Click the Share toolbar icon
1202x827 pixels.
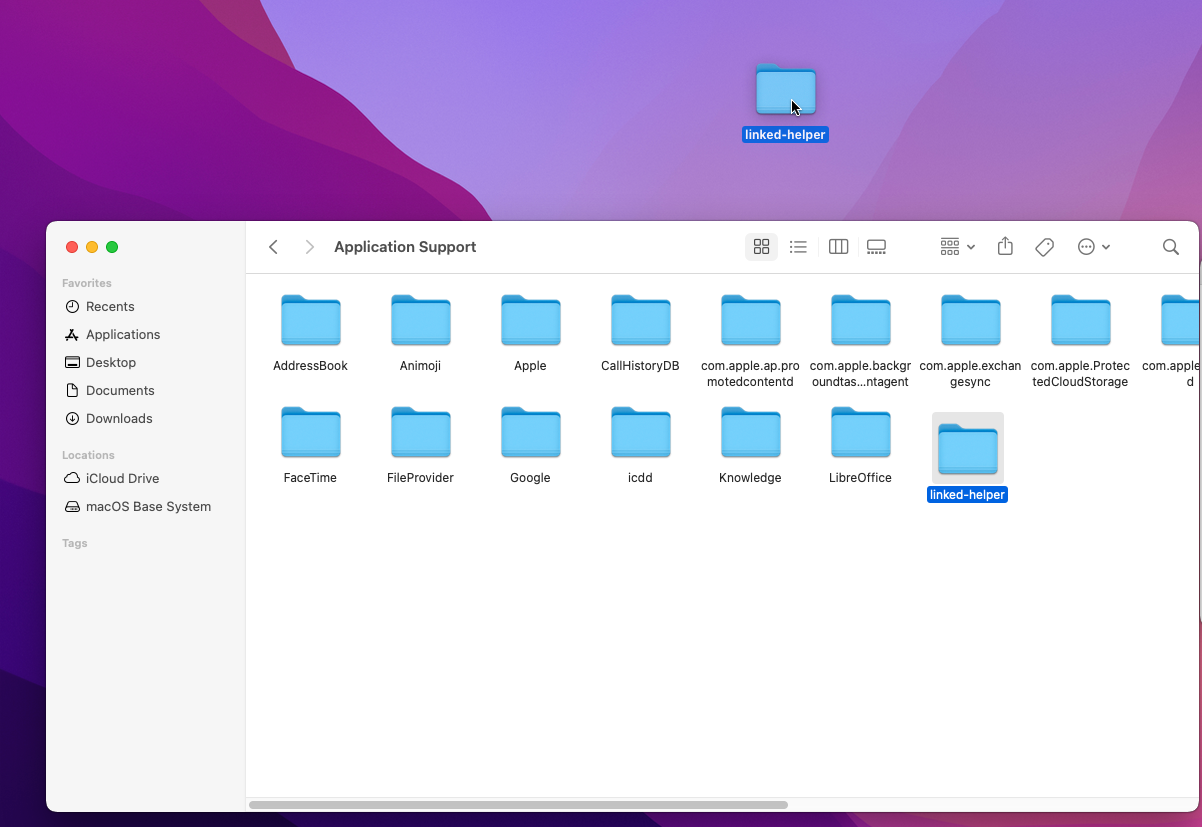point(1006,246)
